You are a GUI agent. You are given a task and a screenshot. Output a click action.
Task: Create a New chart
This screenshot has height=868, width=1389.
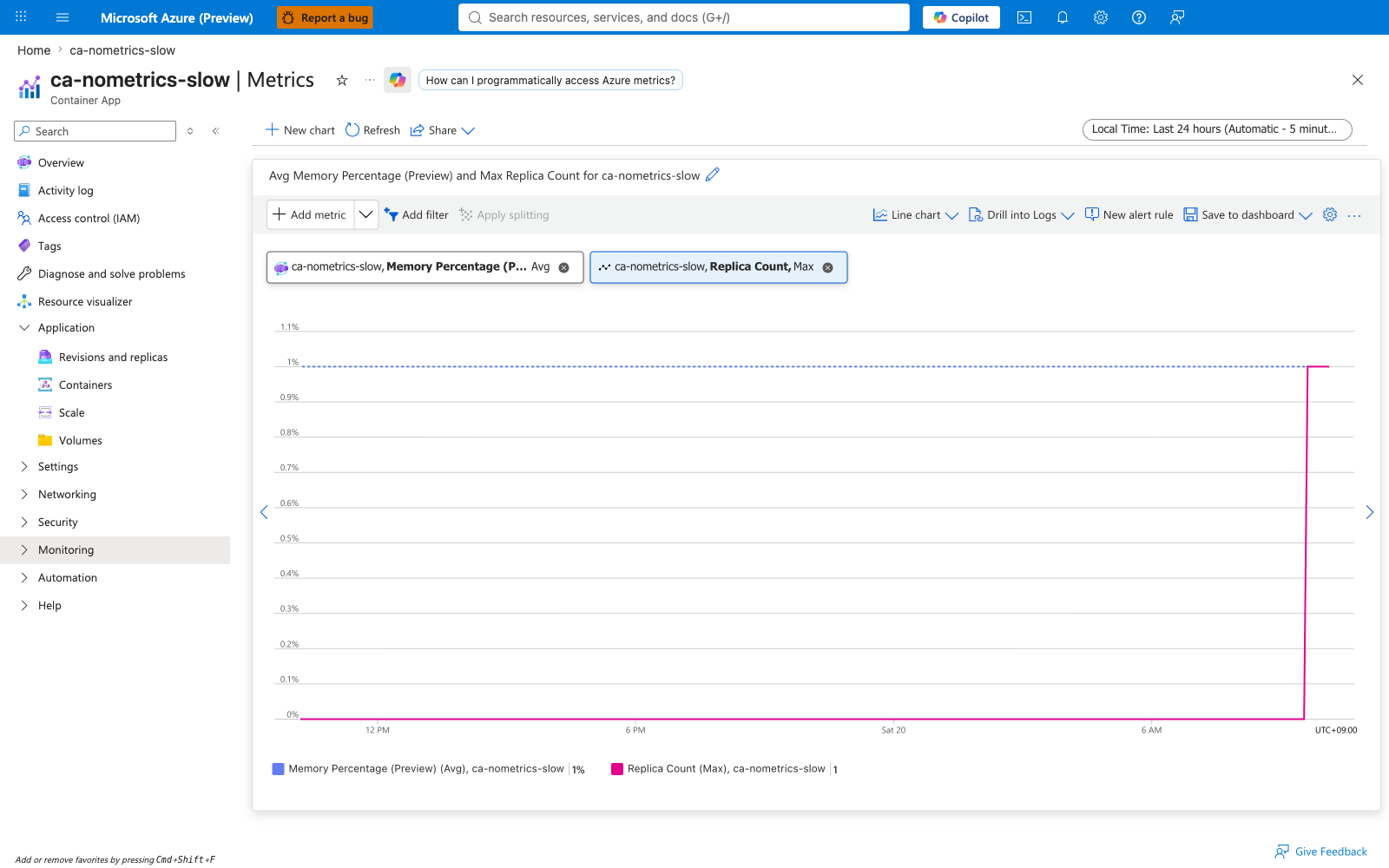[300, 130]
